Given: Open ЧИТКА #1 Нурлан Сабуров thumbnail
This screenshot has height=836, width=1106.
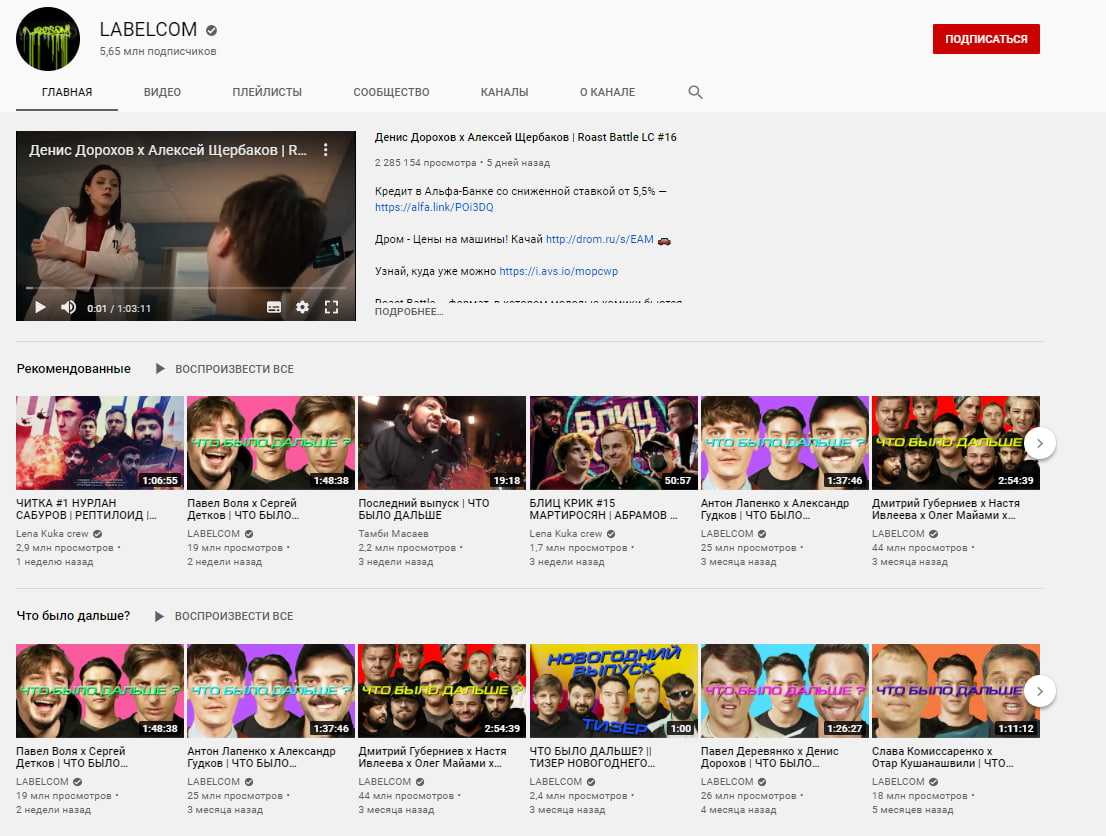Looking at the screenshot, I should coord(100,443).
